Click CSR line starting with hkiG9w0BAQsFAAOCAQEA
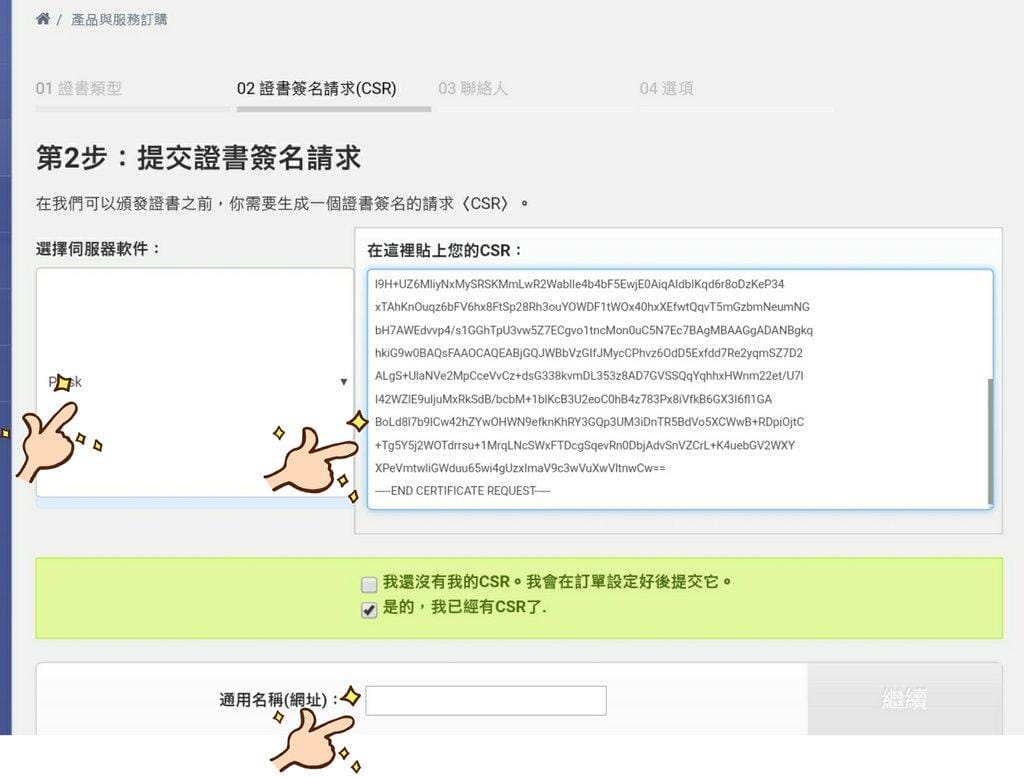The width and height of the screenshot is (1024, 778). (588, 353)
